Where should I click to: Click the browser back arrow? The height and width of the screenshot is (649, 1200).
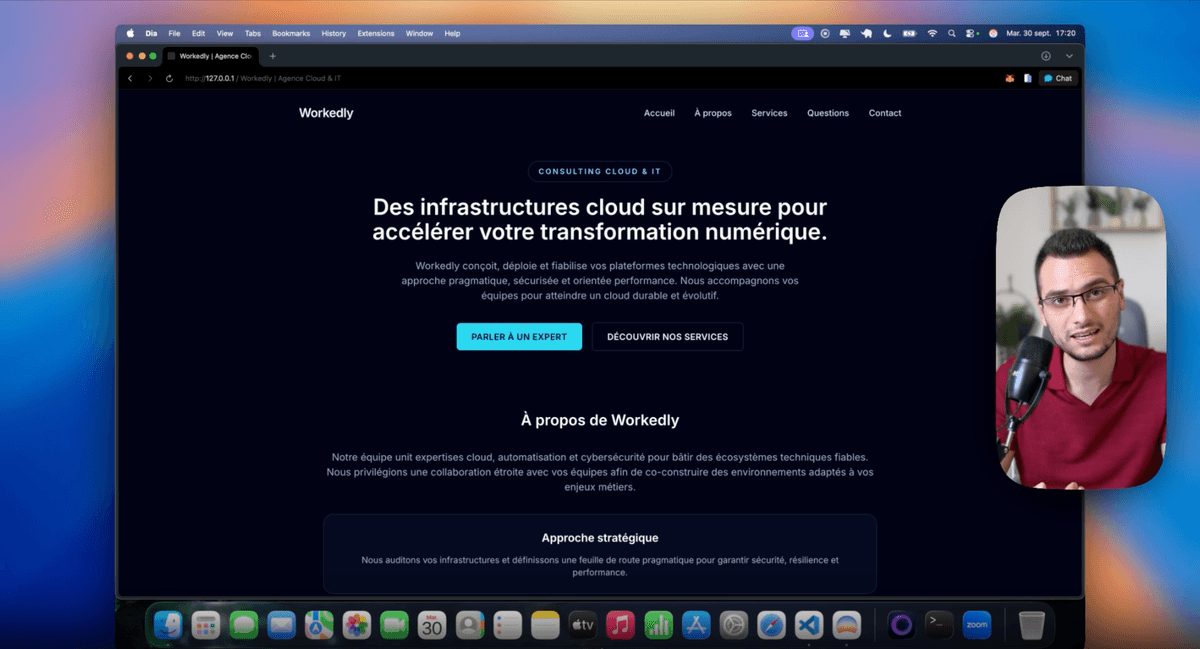click(x=130, y=78)
